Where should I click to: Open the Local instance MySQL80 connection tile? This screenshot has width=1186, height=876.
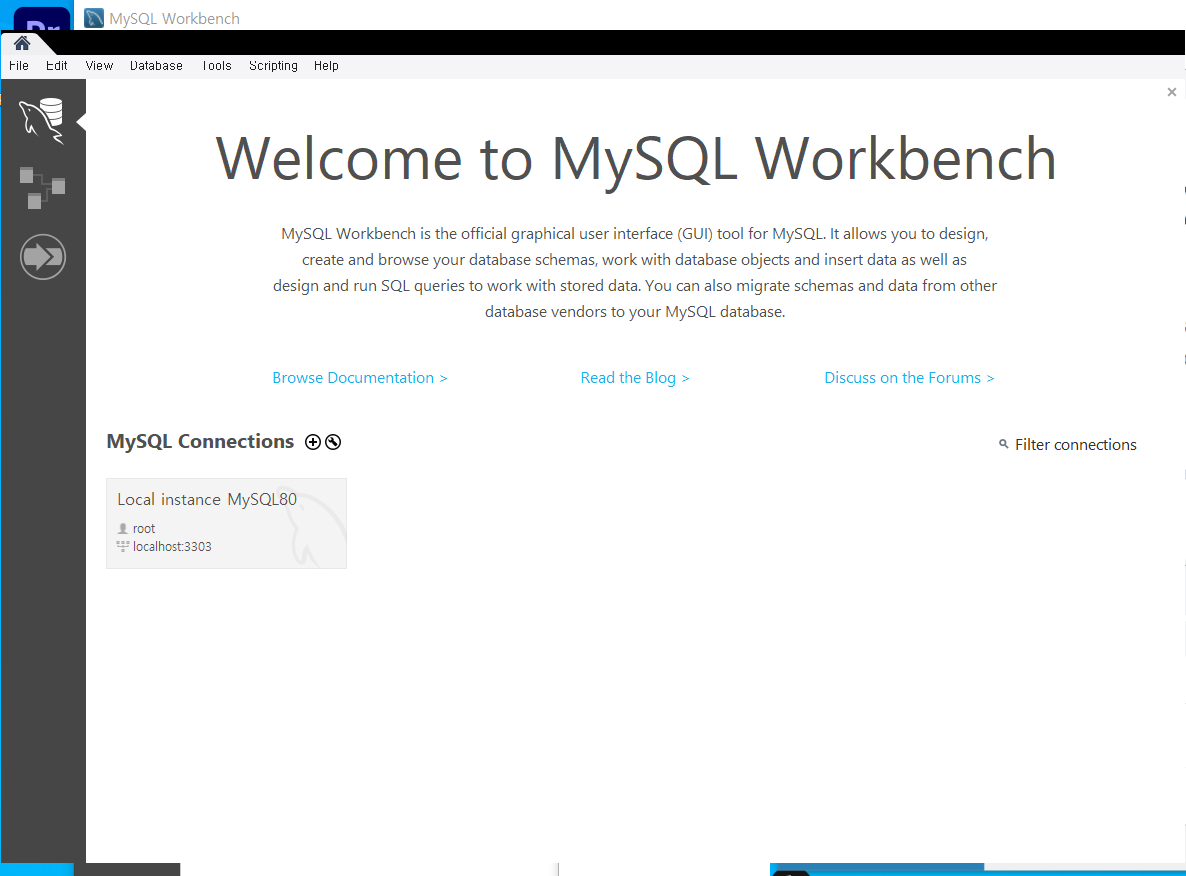tap(226, 523)
